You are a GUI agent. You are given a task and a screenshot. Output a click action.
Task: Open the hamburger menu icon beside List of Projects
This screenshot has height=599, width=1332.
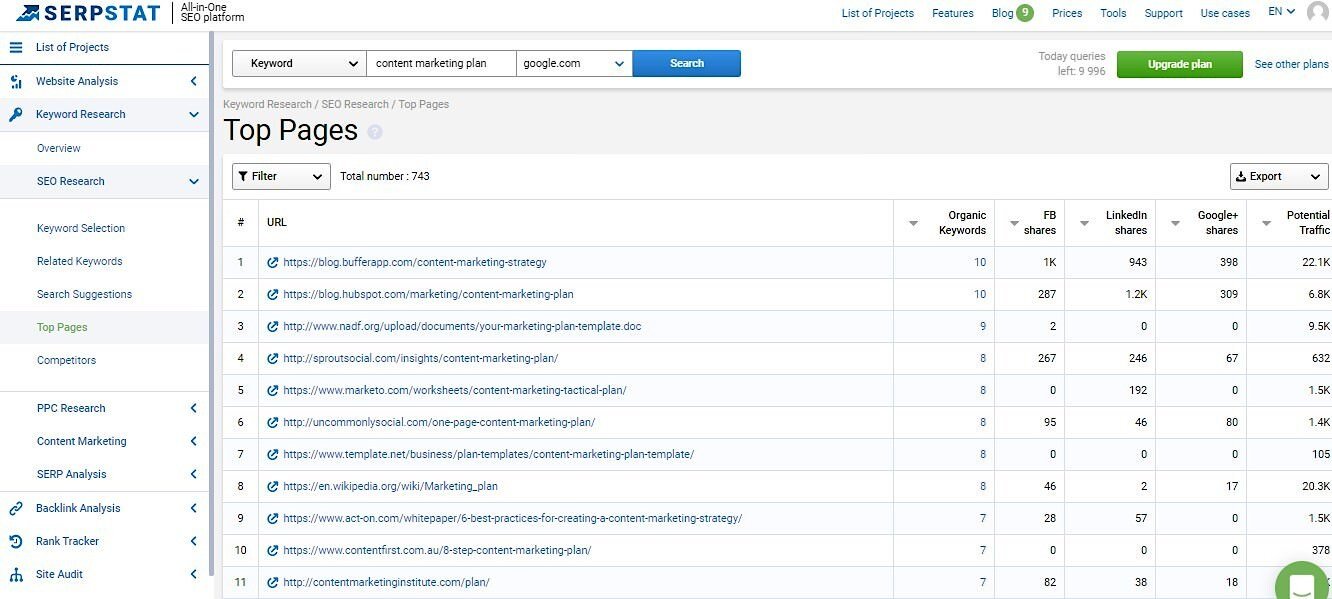point(15,47)
